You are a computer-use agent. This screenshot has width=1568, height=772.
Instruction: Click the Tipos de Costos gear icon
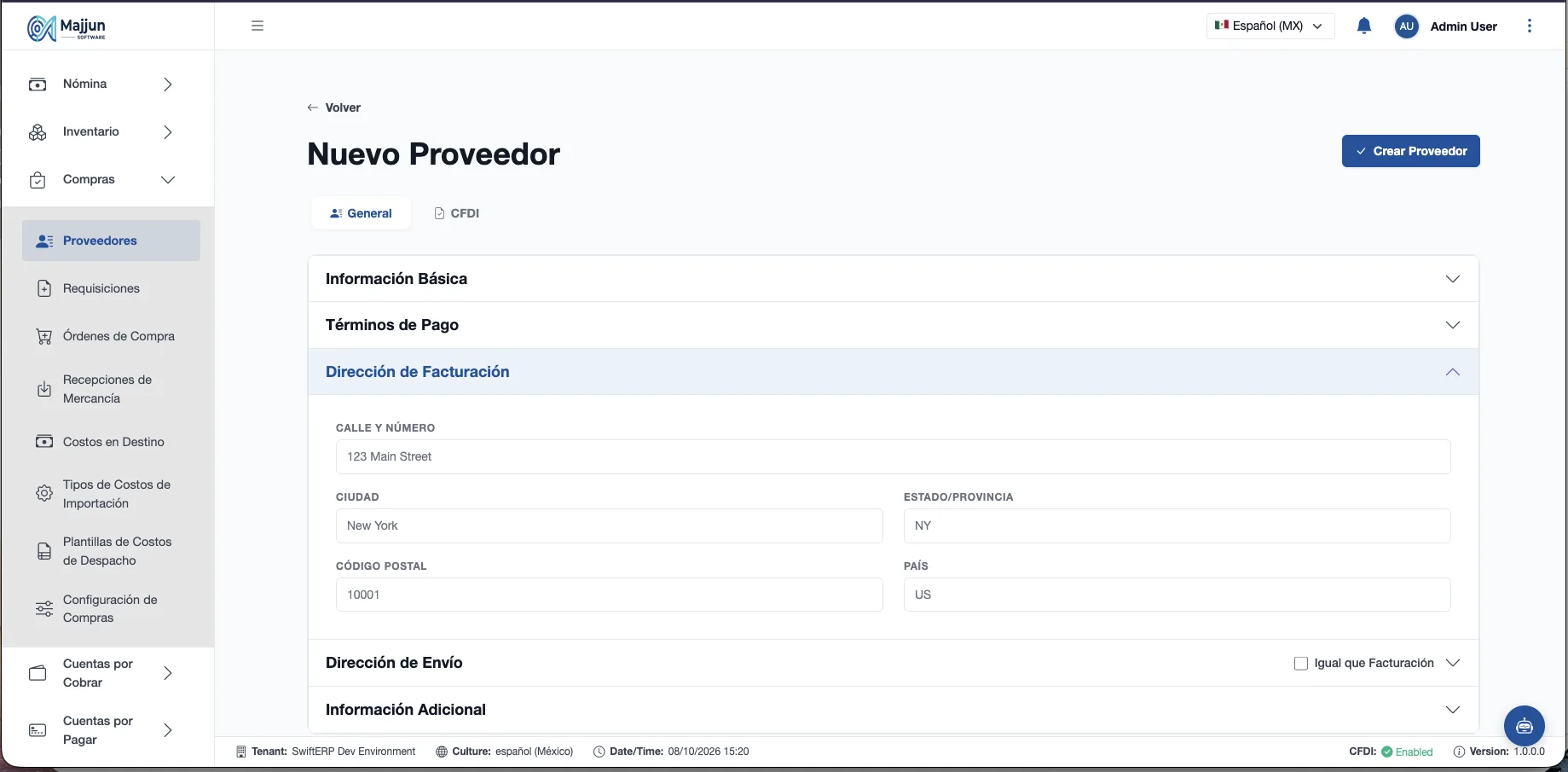coord(44,494)
